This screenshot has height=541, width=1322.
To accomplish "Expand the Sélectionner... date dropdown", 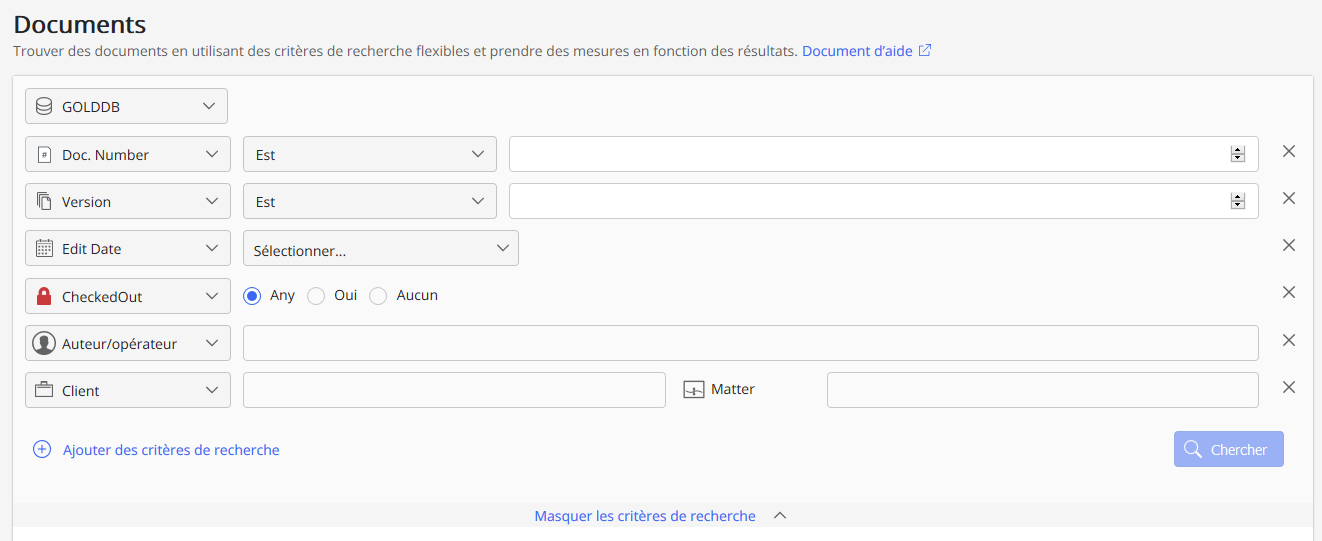I will (x=380, y=249).
